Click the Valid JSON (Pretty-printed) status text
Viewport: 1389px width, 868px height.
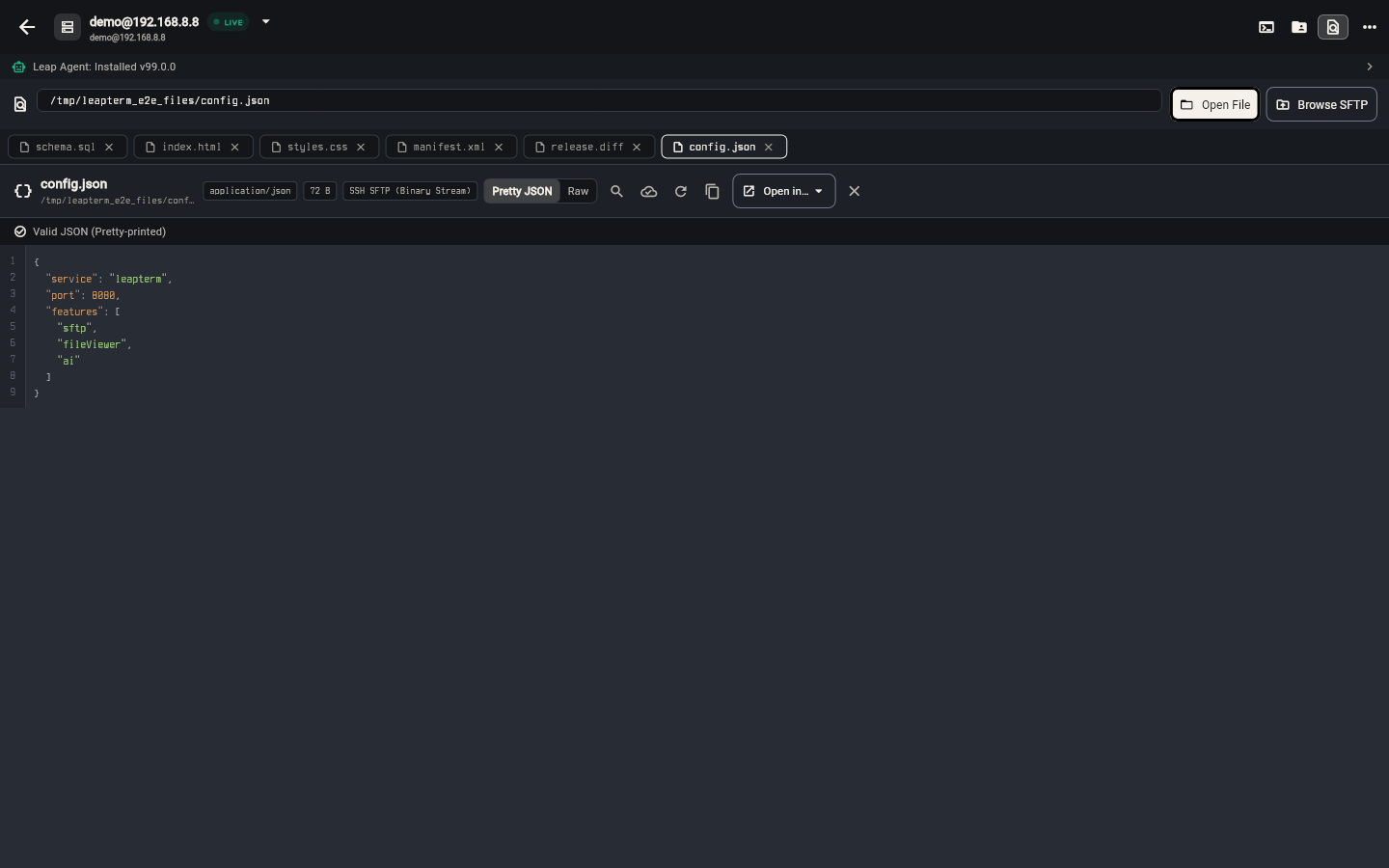(99, 231)
